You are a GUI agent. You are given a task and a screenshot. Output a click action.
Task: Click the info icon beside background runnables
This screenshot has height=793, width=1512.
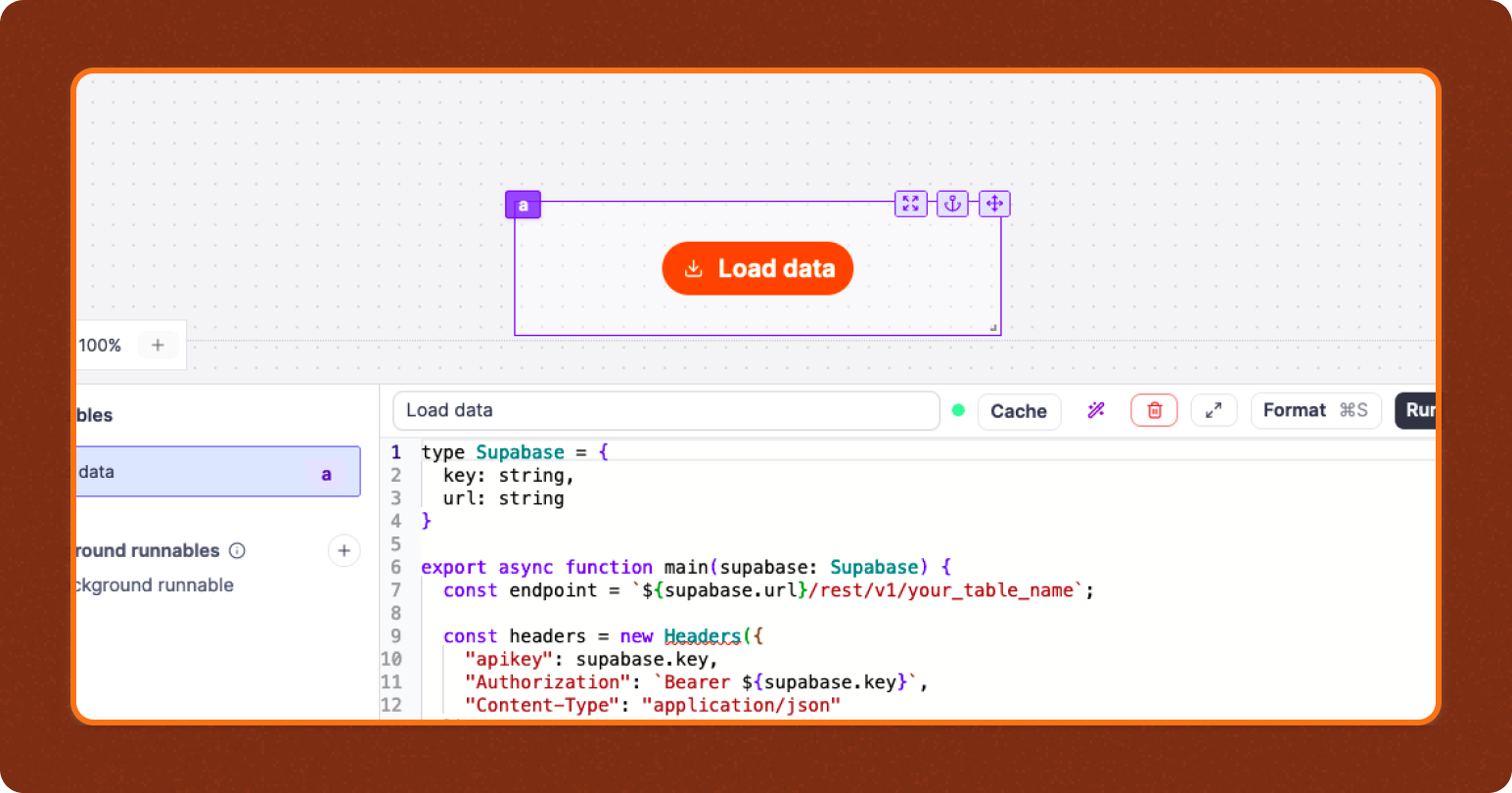point(237,551)
